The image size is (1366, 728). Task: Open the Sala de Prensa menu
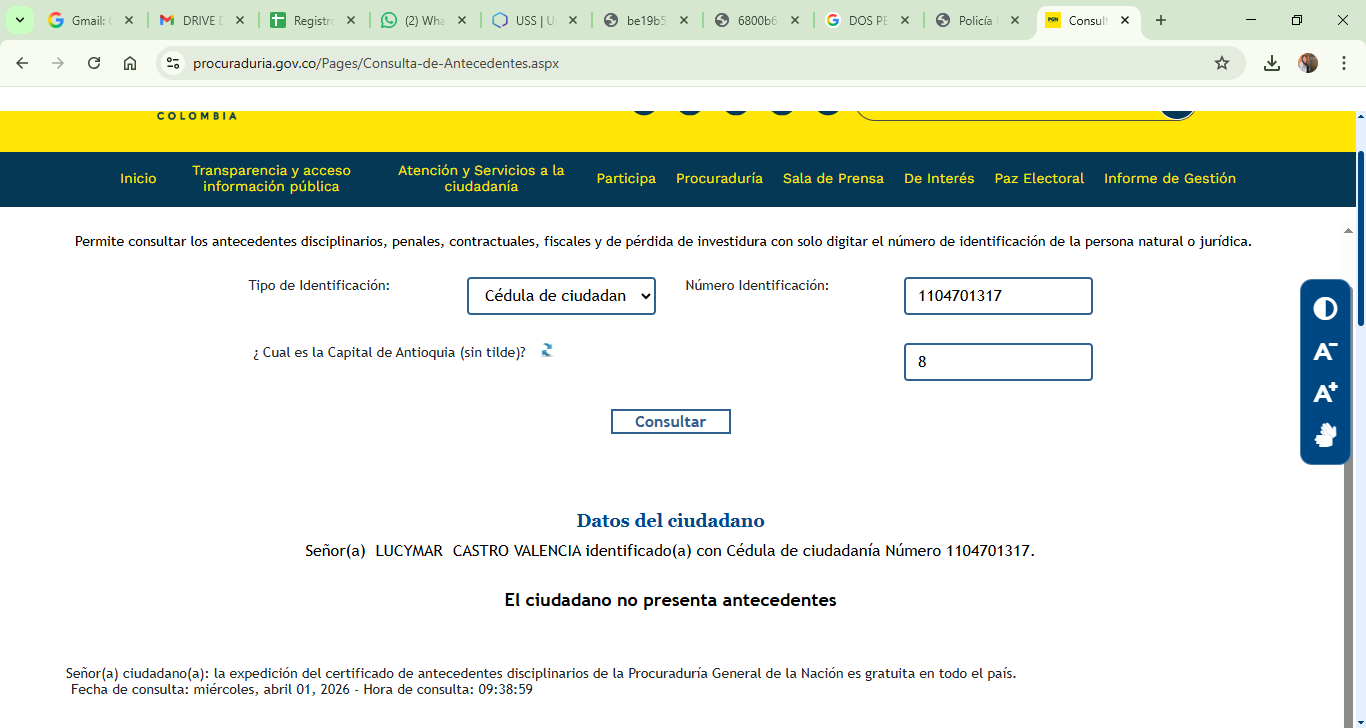point(833,179)
